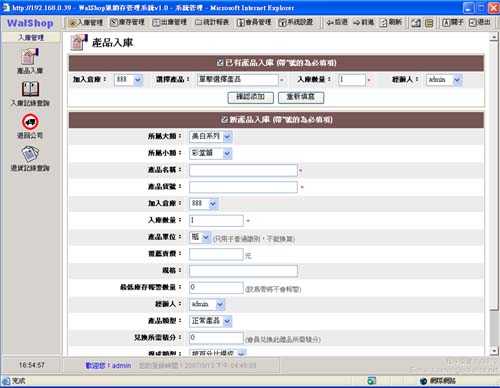Expand 經辦人 admin dropdown in existing-product section

[x=444, y=80]
